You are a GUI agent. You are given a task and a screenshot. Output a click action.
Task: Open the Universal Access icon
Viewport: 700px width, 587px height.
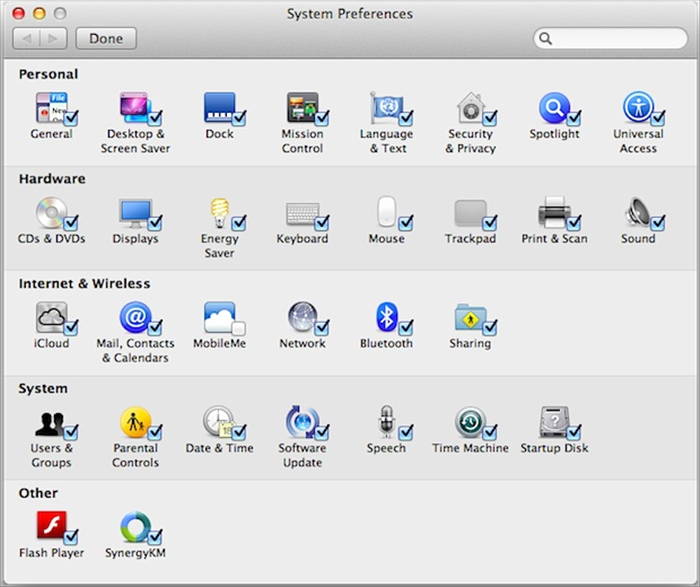638,108
